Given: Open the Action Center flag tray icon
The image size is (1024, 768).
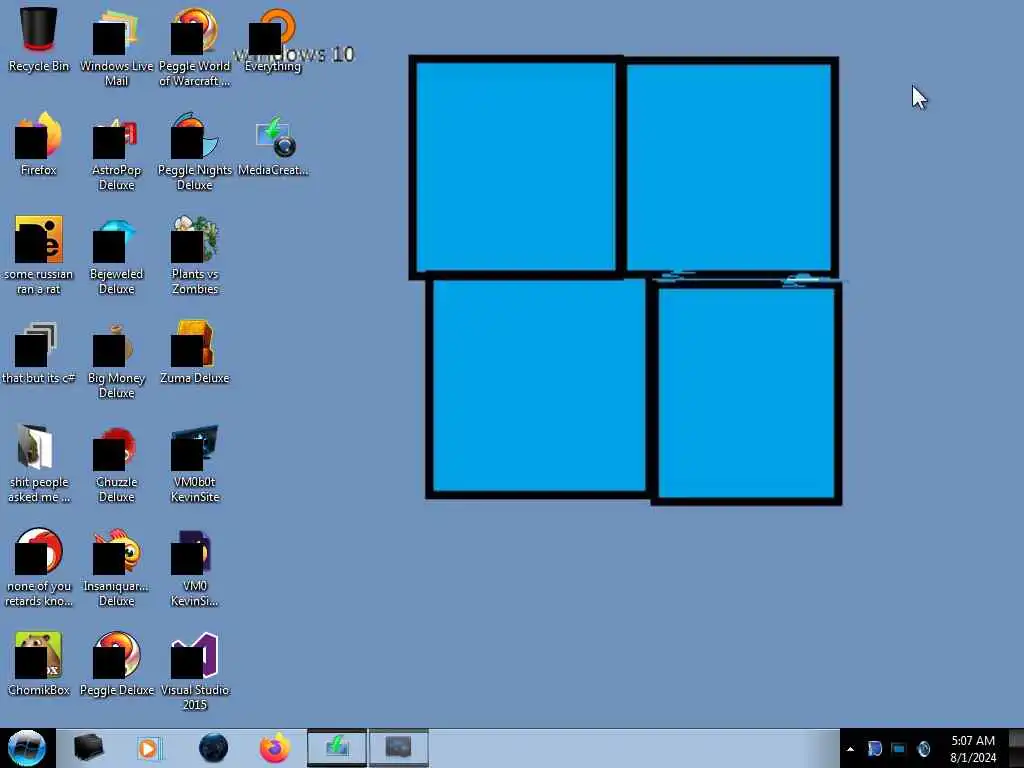Looking at the screenshot, I should [x=874, y=749].
